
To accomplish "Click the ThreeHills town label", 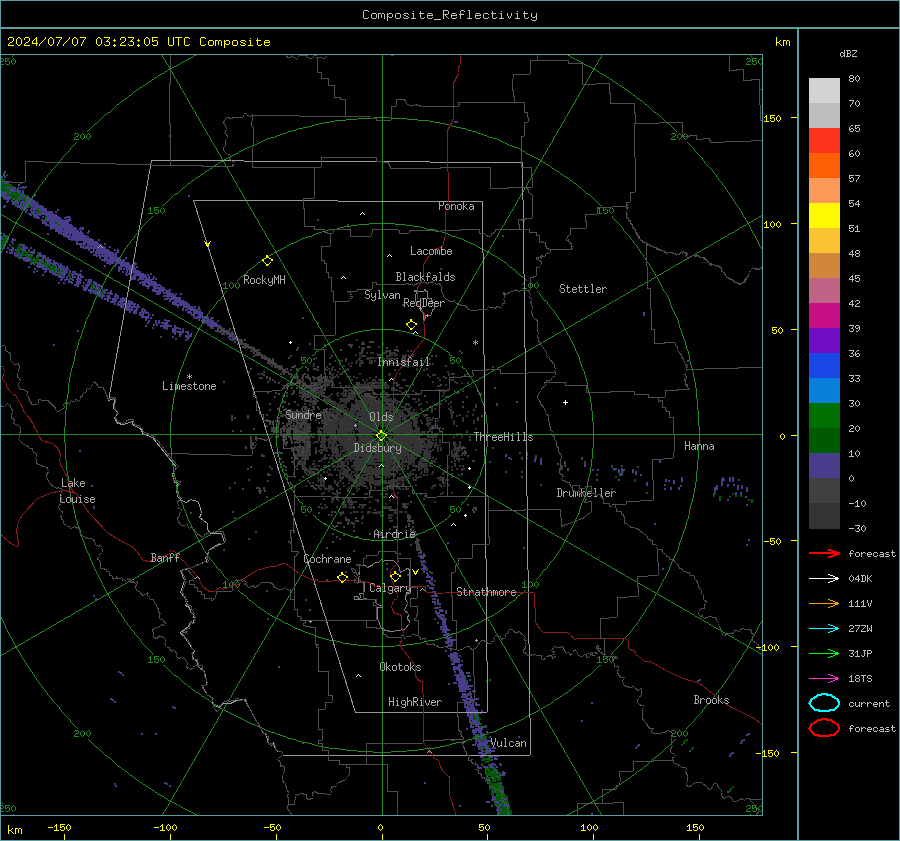I will click(x=503, y=437).
